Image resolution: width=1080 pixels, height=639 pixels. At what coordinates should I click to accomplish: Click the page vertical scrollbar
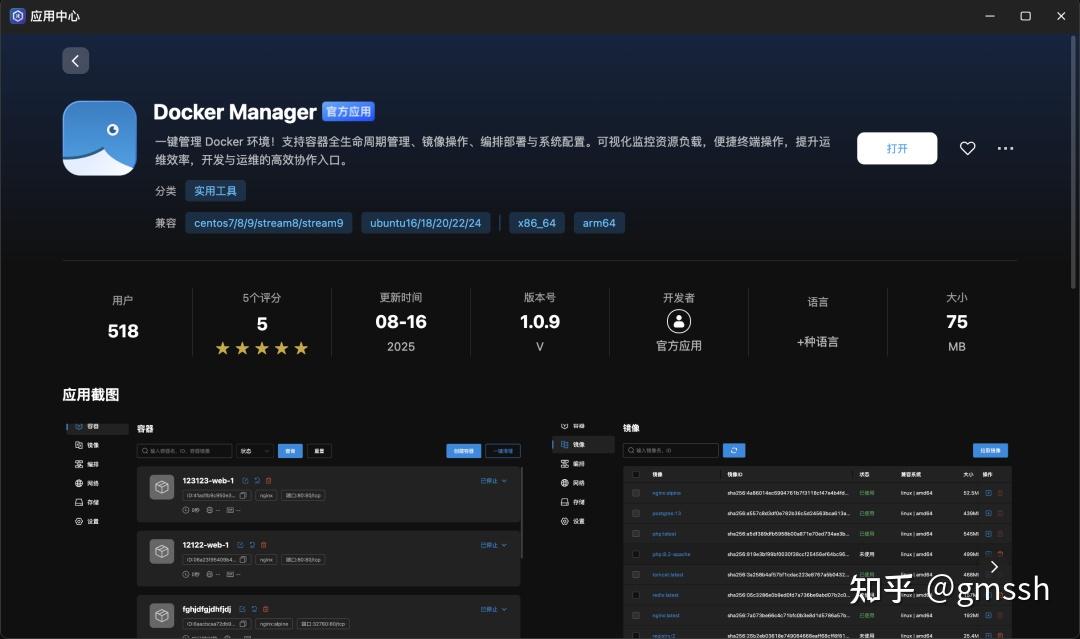(x=1072, y=162)
